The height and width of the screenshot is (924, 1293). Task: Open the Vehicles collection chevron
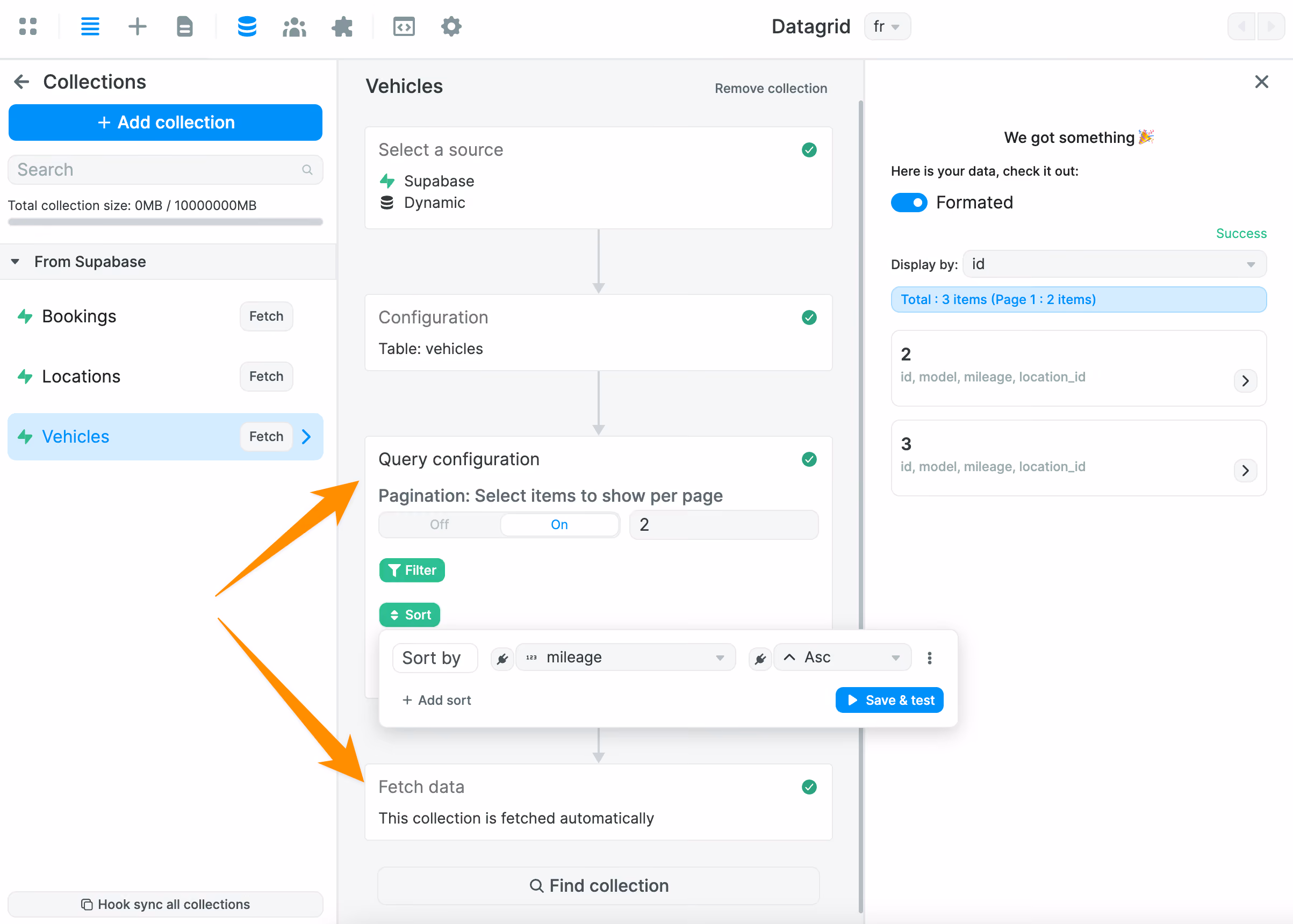click(x=307, y=436)
